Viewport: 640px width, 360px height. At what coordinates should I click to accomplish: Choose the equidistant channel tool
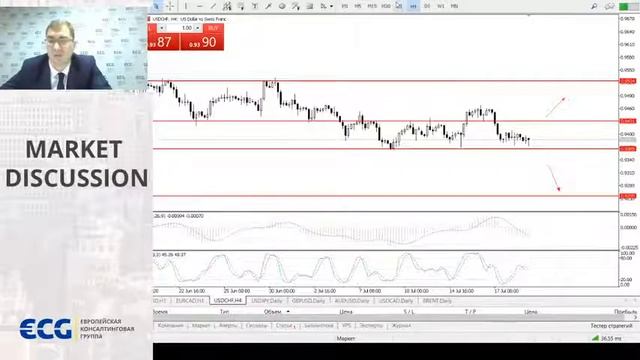click(227, 6)
